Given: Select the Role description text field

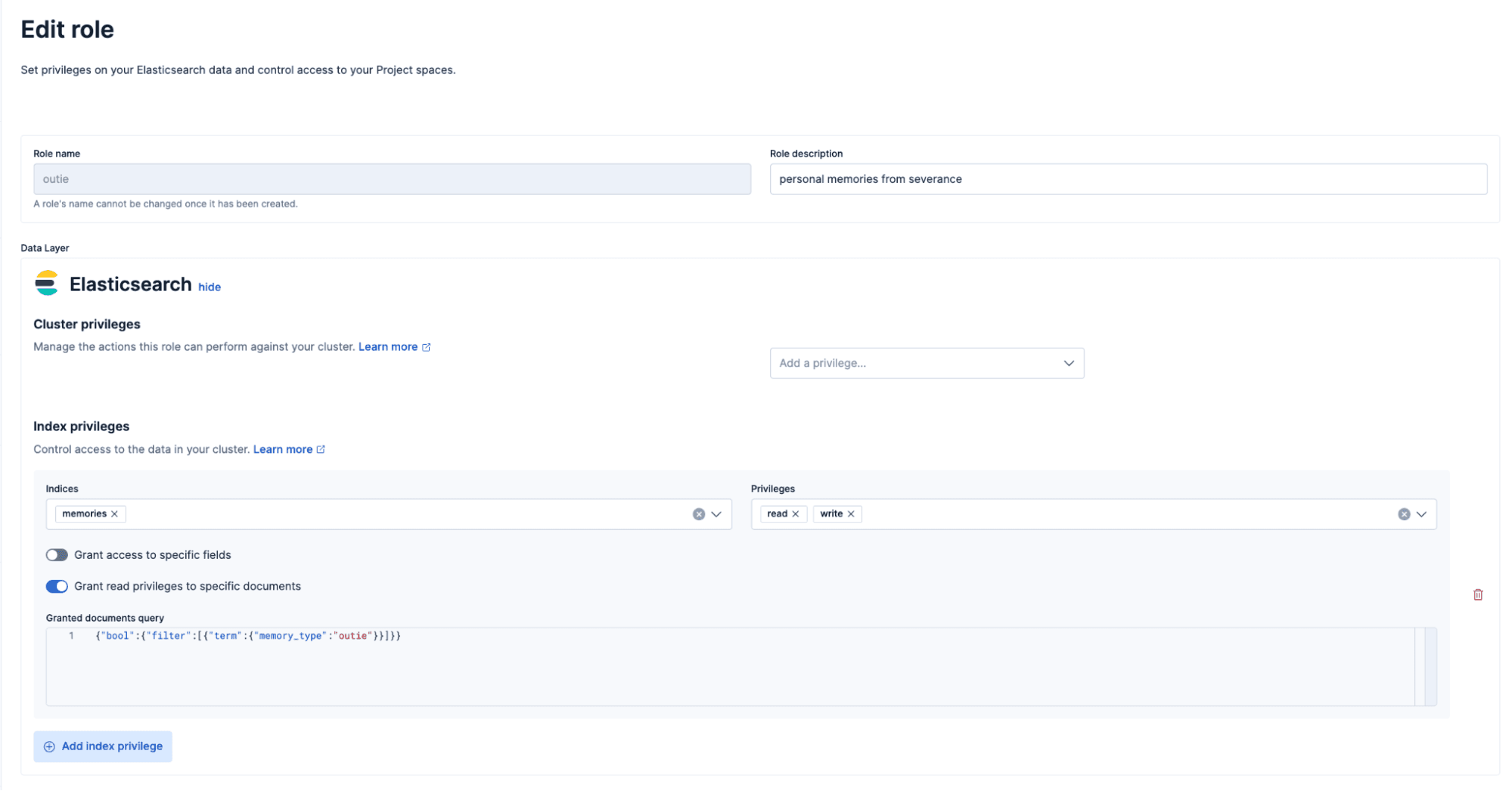Looking at the screenshot, I should coord(1128,179).
